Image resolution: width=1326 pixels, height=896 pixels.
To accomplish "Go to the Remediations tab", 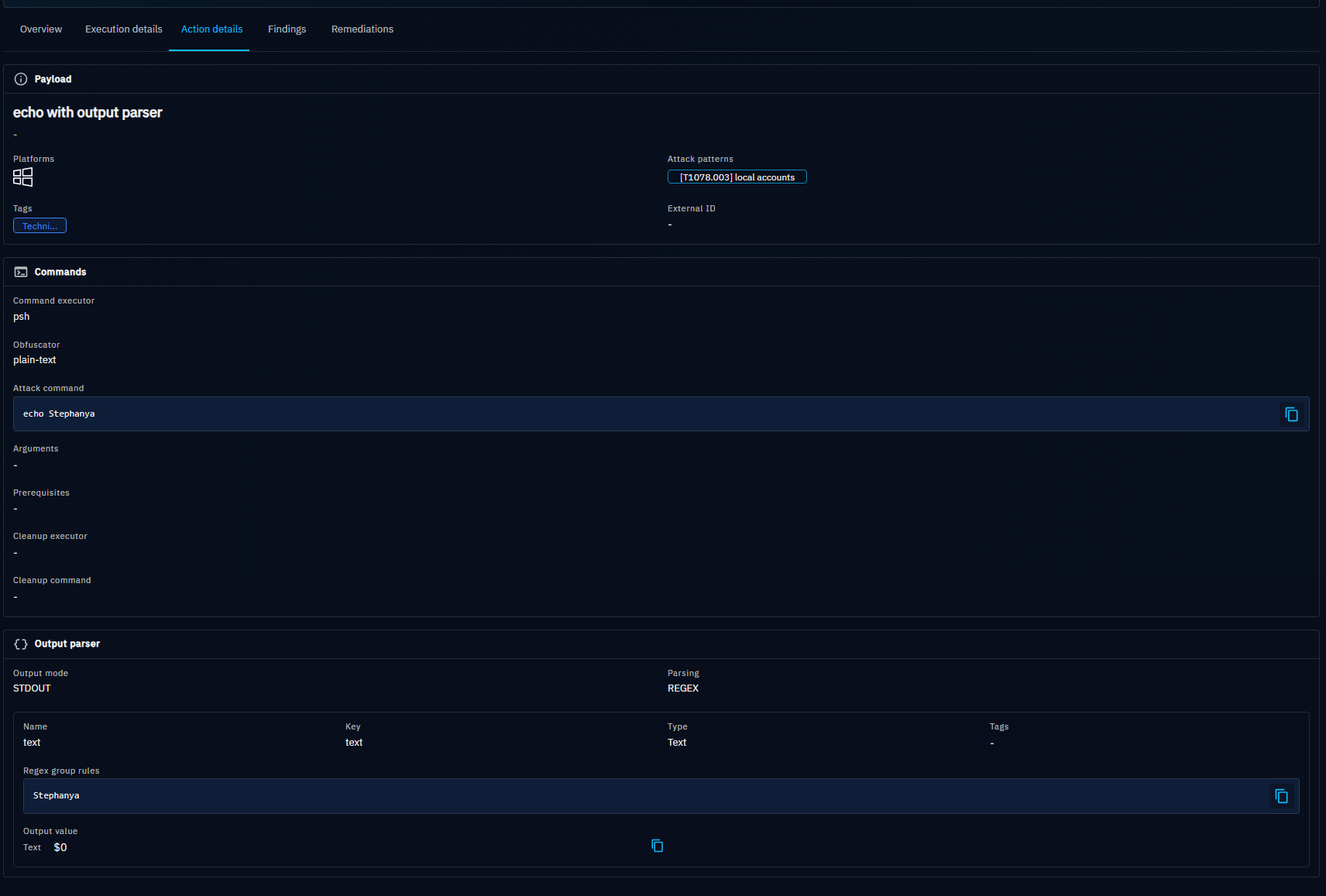I will pos(362,29).
